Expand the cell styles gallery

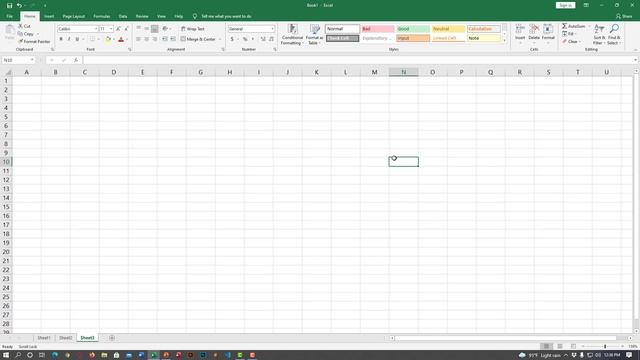[504, 41]
